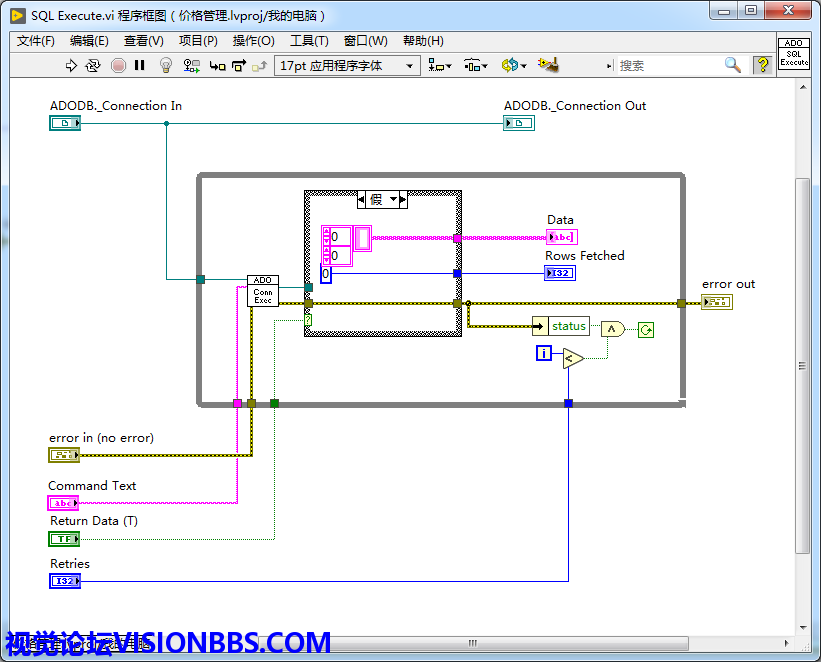Open the Reorder dropdown menu

[513, 65]
